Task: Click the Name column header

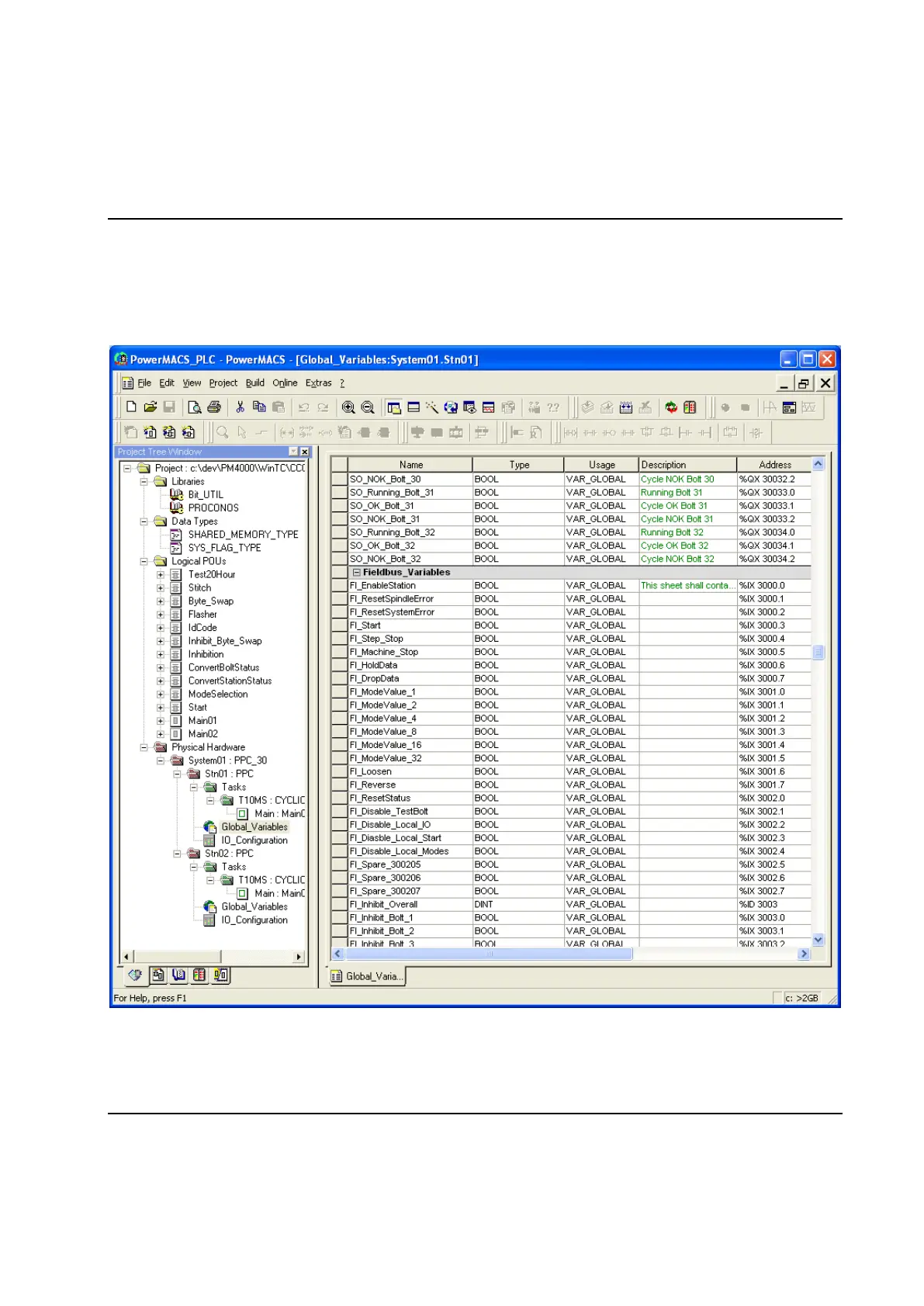Action: 410,465
